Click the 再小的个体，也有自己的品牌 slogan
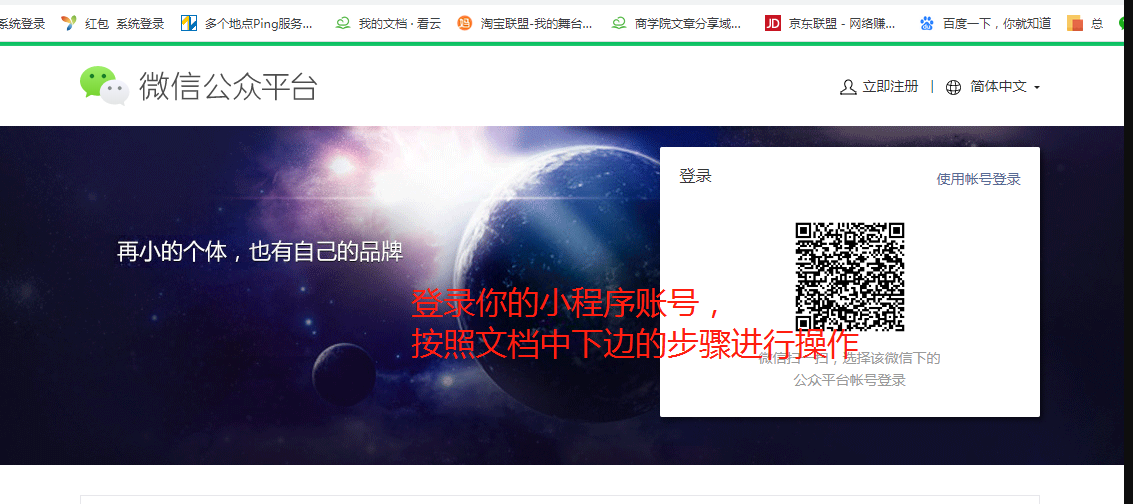 (x=260, y=252)
